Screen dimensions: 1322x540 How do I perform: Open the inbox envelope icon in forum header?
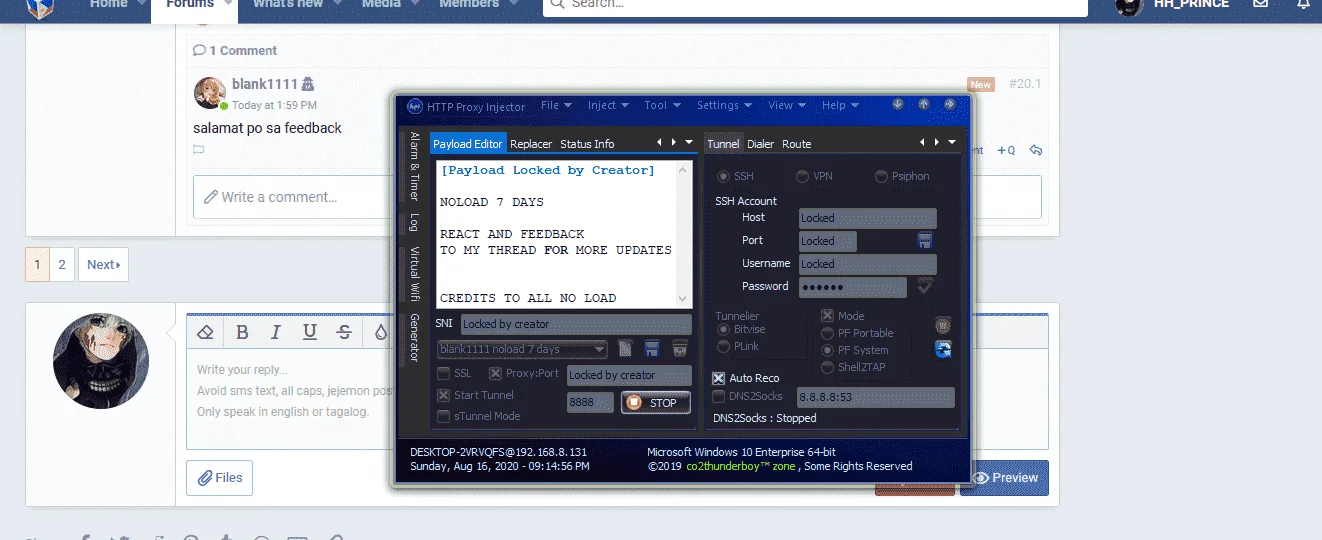point(1260,4)
